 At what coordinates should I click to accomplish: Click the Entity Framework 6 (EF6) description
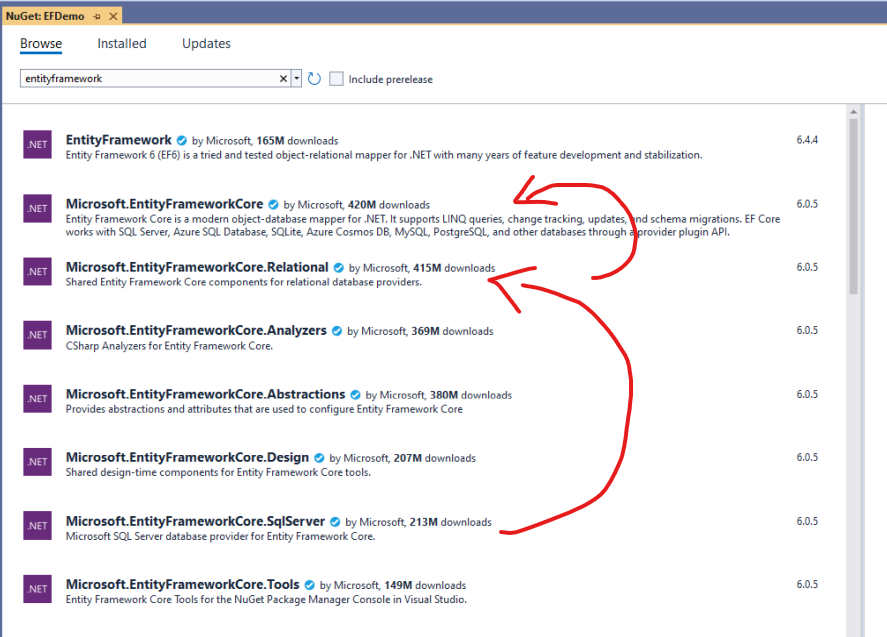[x=384, y=155]
